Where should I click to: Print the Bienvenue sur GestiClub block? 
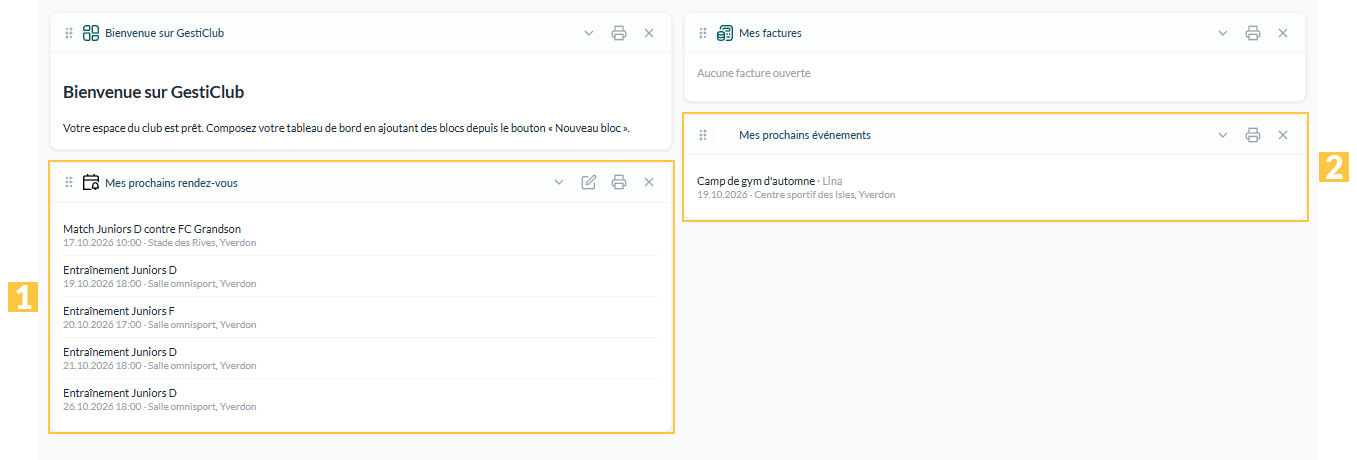[x=619, y=33]
